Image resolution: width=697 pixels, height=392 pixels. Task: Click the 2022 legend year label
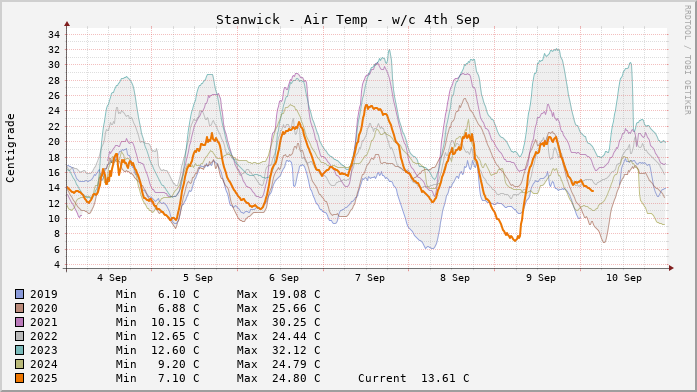point(44,336)
